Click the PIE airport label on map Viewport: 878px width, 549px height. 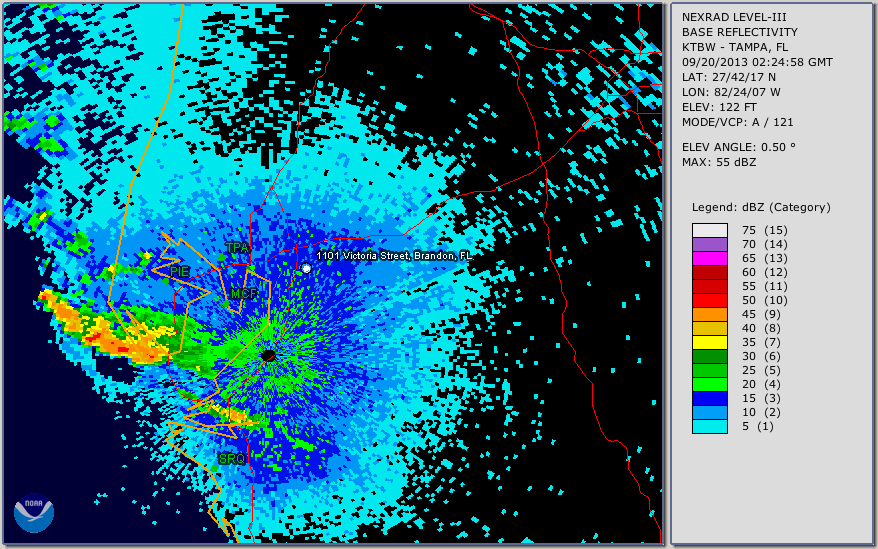coord(180,272)
